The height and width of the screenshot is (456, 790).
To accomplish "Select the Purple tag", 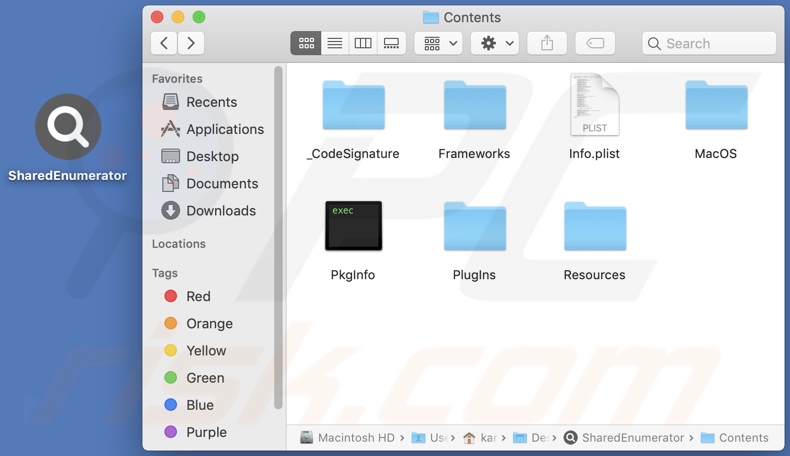I will [195, 432].
